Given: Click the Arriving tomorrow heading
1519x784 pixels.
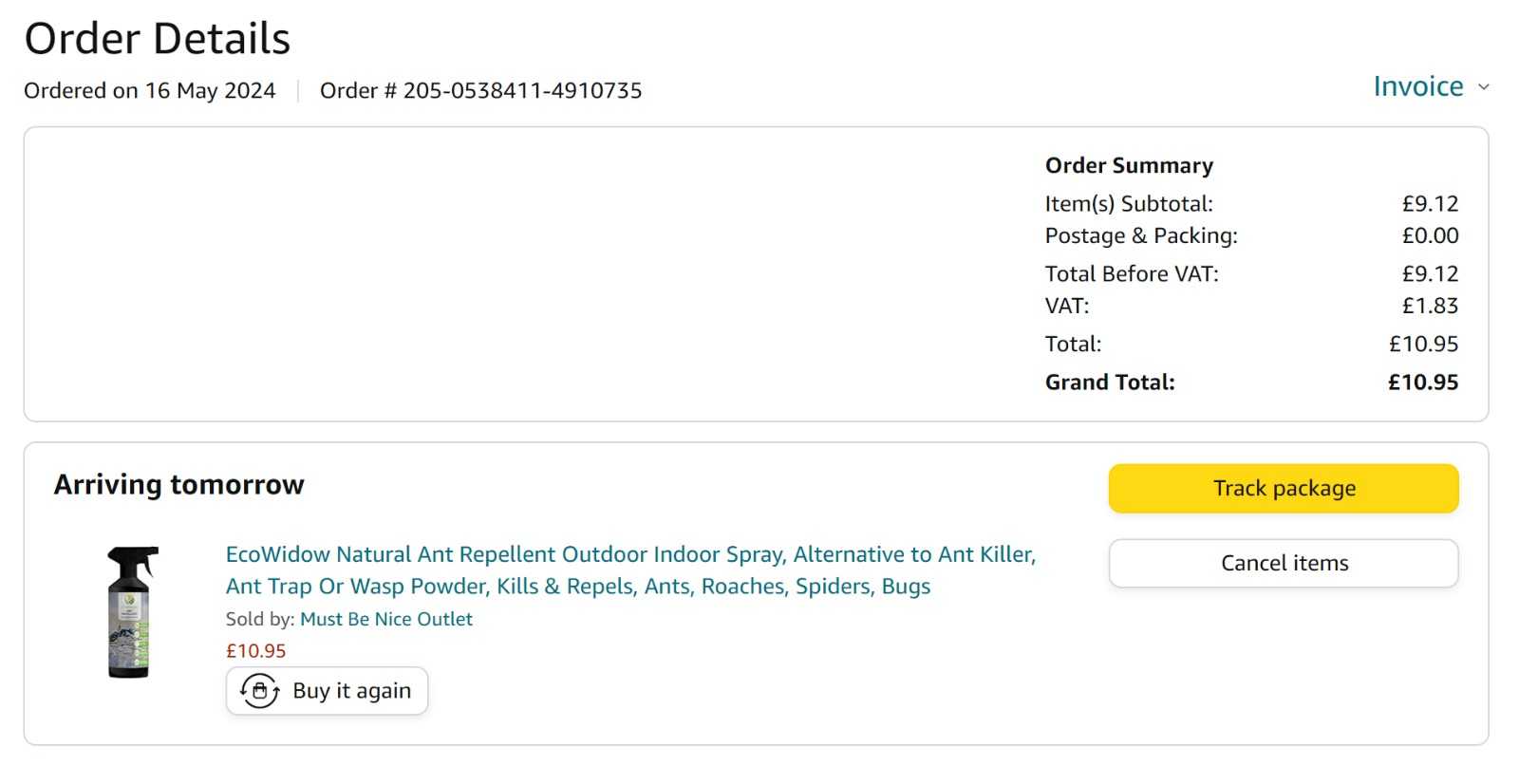Looking at the screenshot, I should coord(179,484).
